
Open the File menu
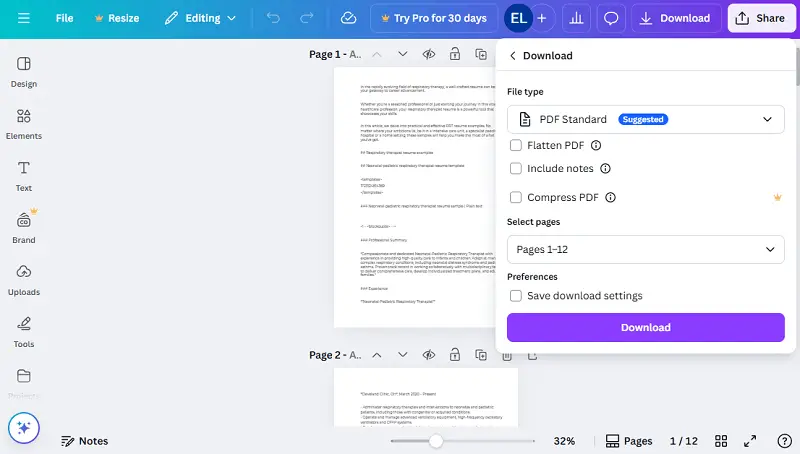pos(64,18)
